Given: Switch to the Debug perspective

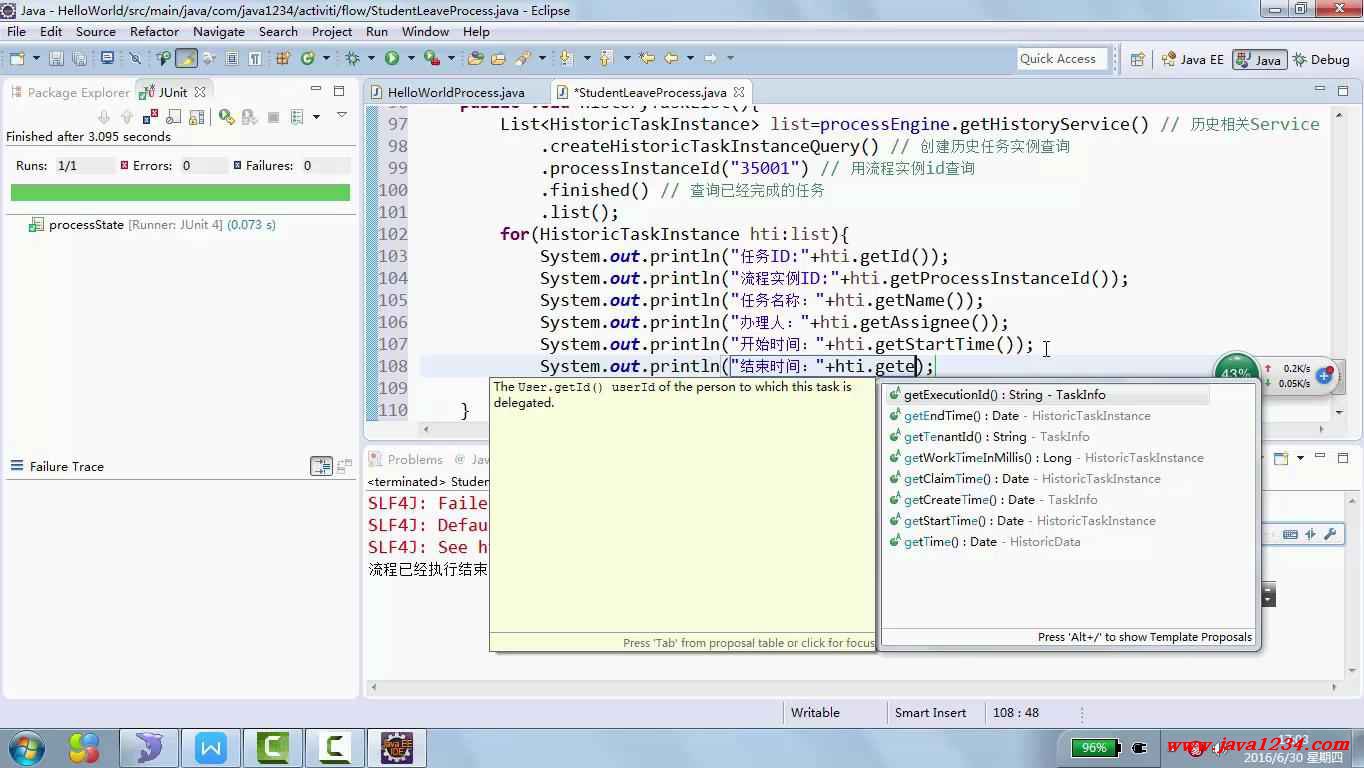Looking at the screenshot, I should (x=1321, y=59).
